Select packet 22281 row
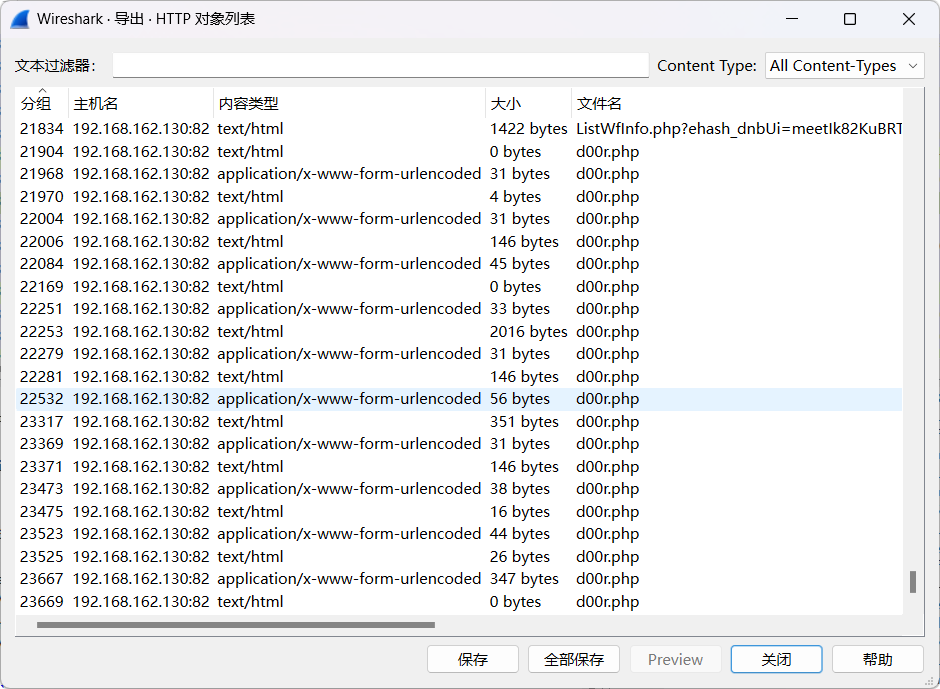Screen dimensions: 940x689 459,377
